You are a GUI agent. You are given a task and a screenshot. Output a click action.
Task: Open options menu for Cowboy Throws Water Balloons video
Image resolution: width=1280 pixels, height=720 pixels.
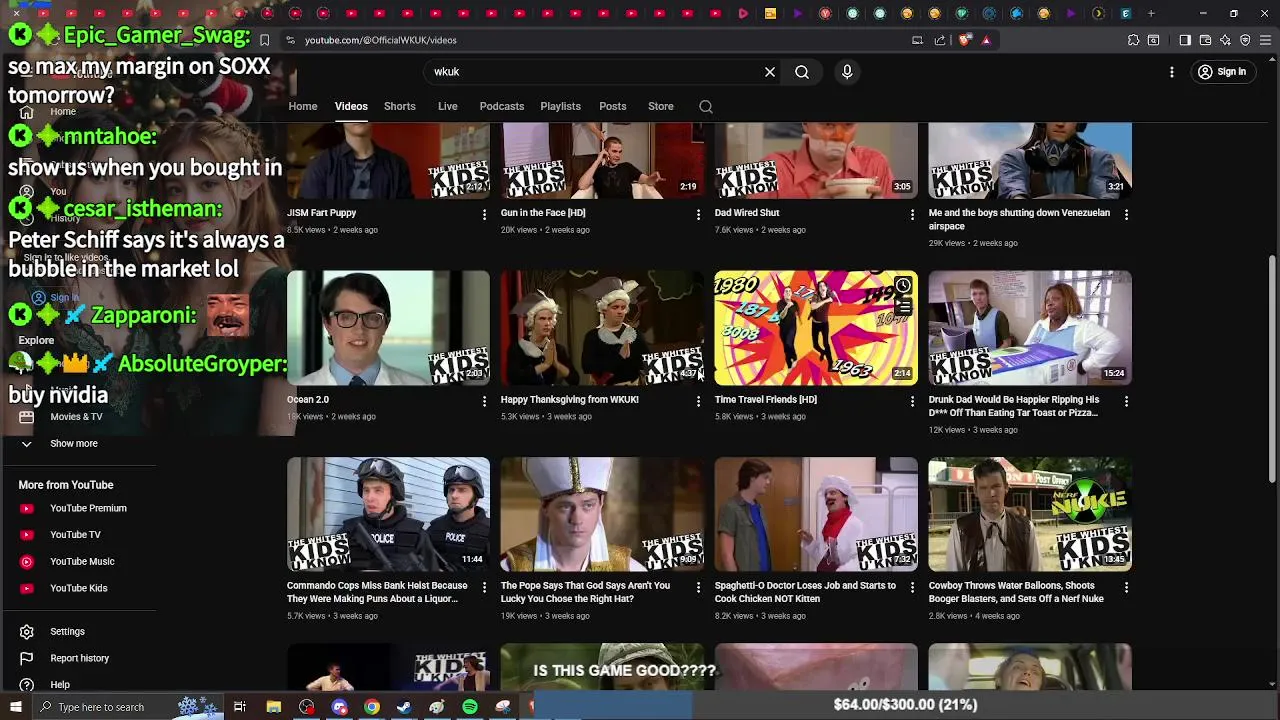pyautogui.click(x=1126, y=587)
